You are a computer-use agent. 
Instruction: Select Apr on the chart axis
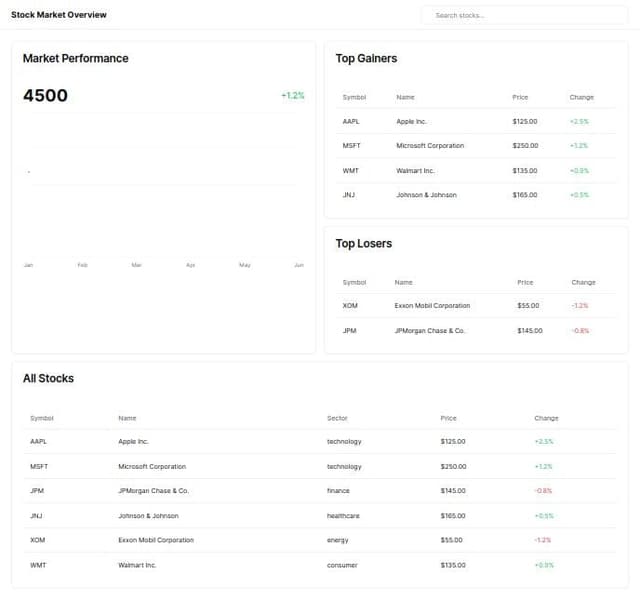pyautogui.click(x=191, y=265)
